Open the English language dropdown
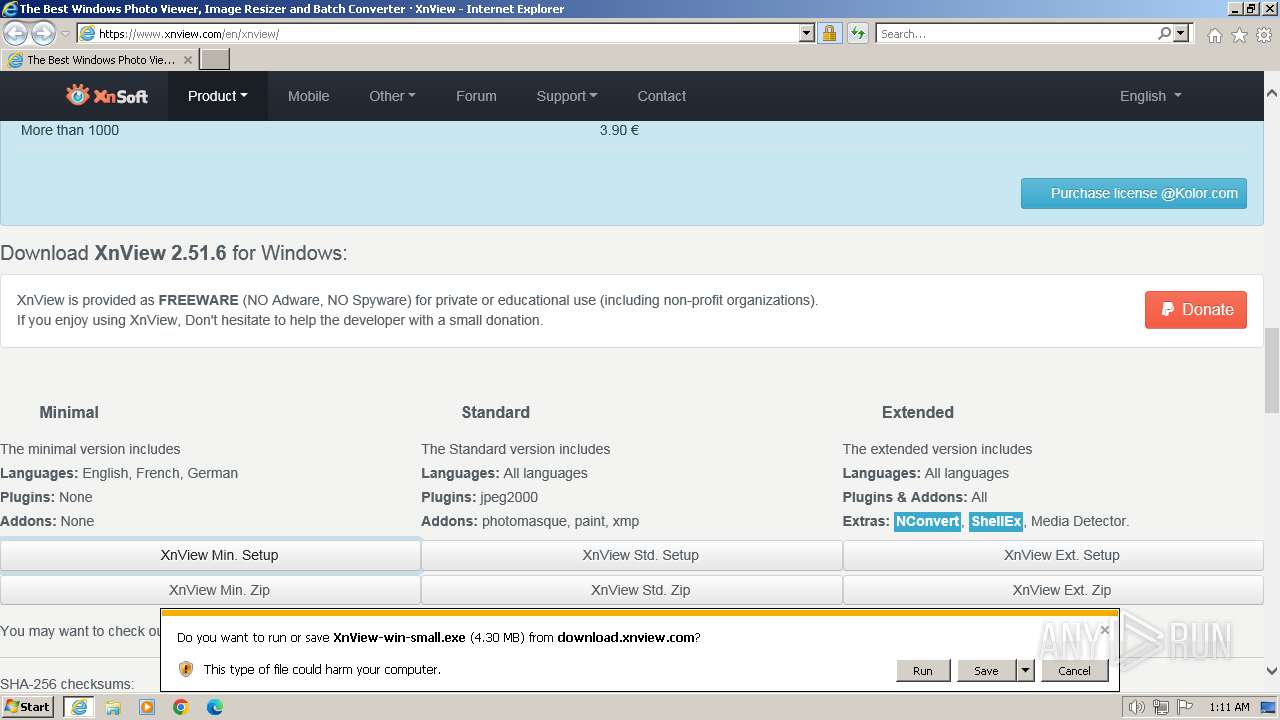The width and height of the screenshot is (1280, 720). pyautogui.click(x=1150, y=96)
